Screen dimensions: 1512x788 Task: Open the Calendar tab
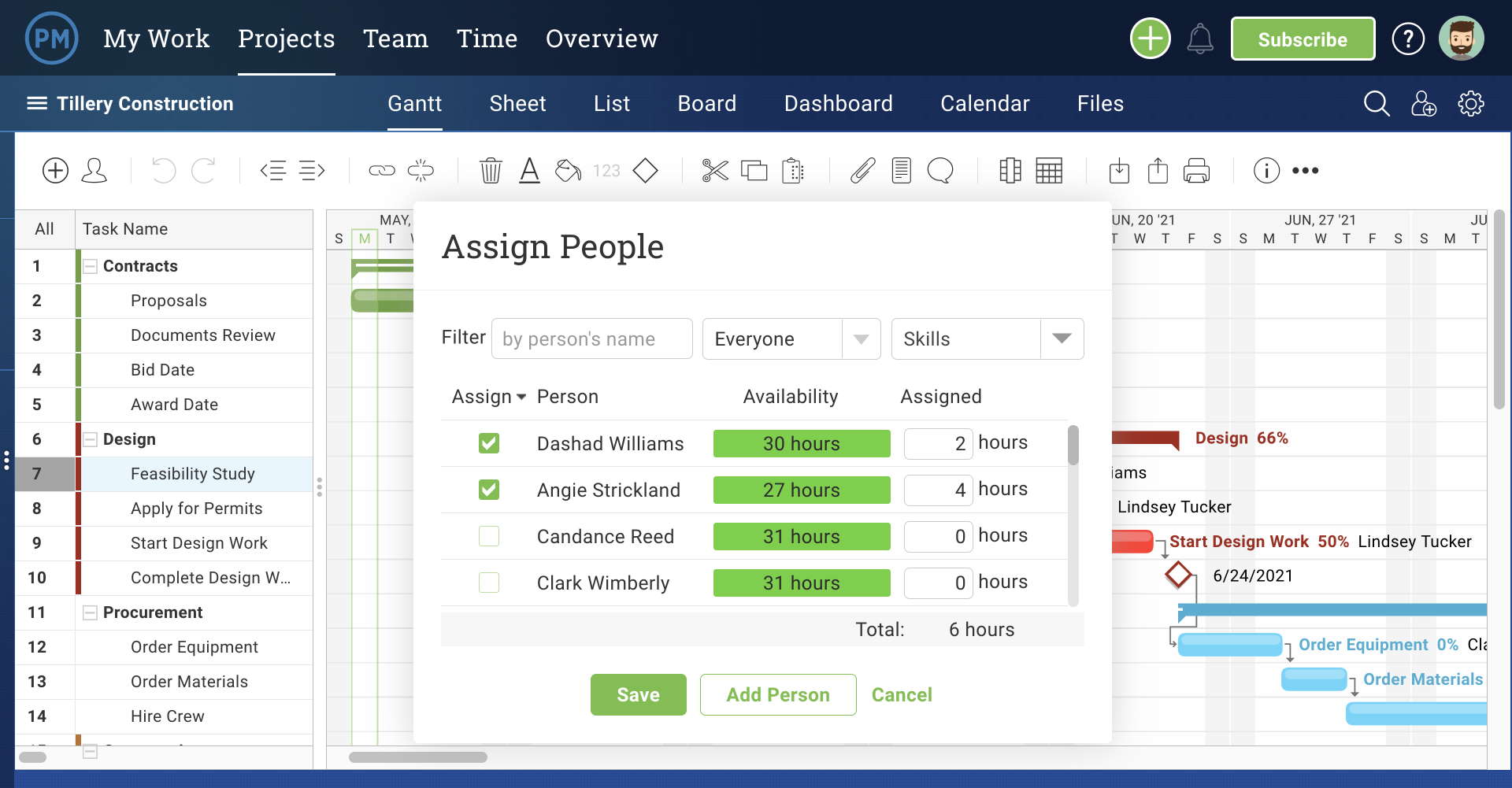tap(984, 103)
